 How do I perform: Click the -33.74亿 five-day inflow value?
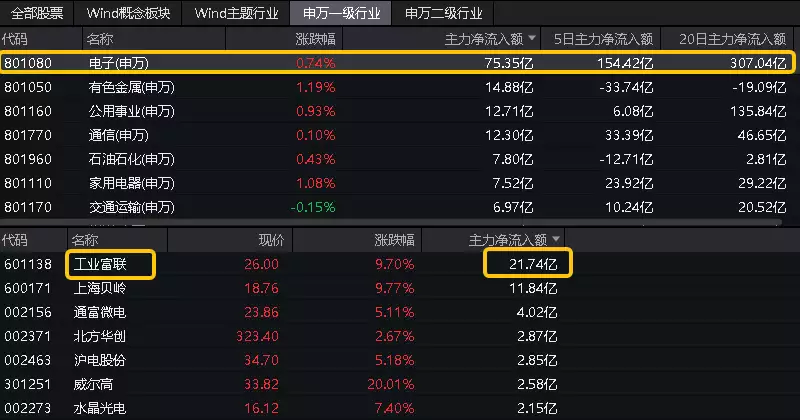point(627,87)
